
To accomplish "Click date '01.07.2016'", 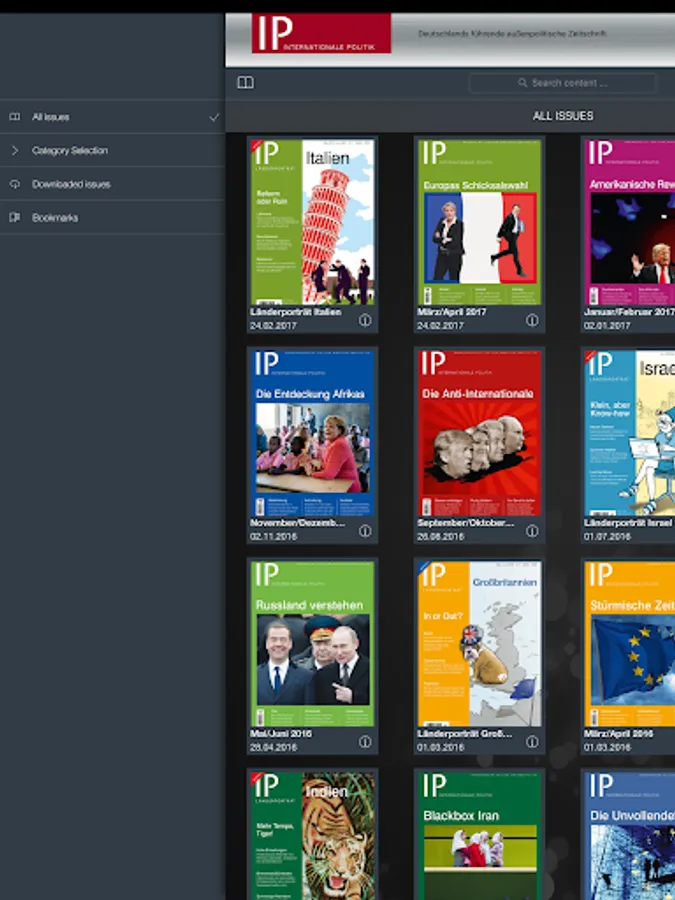I will pos(607,536).
